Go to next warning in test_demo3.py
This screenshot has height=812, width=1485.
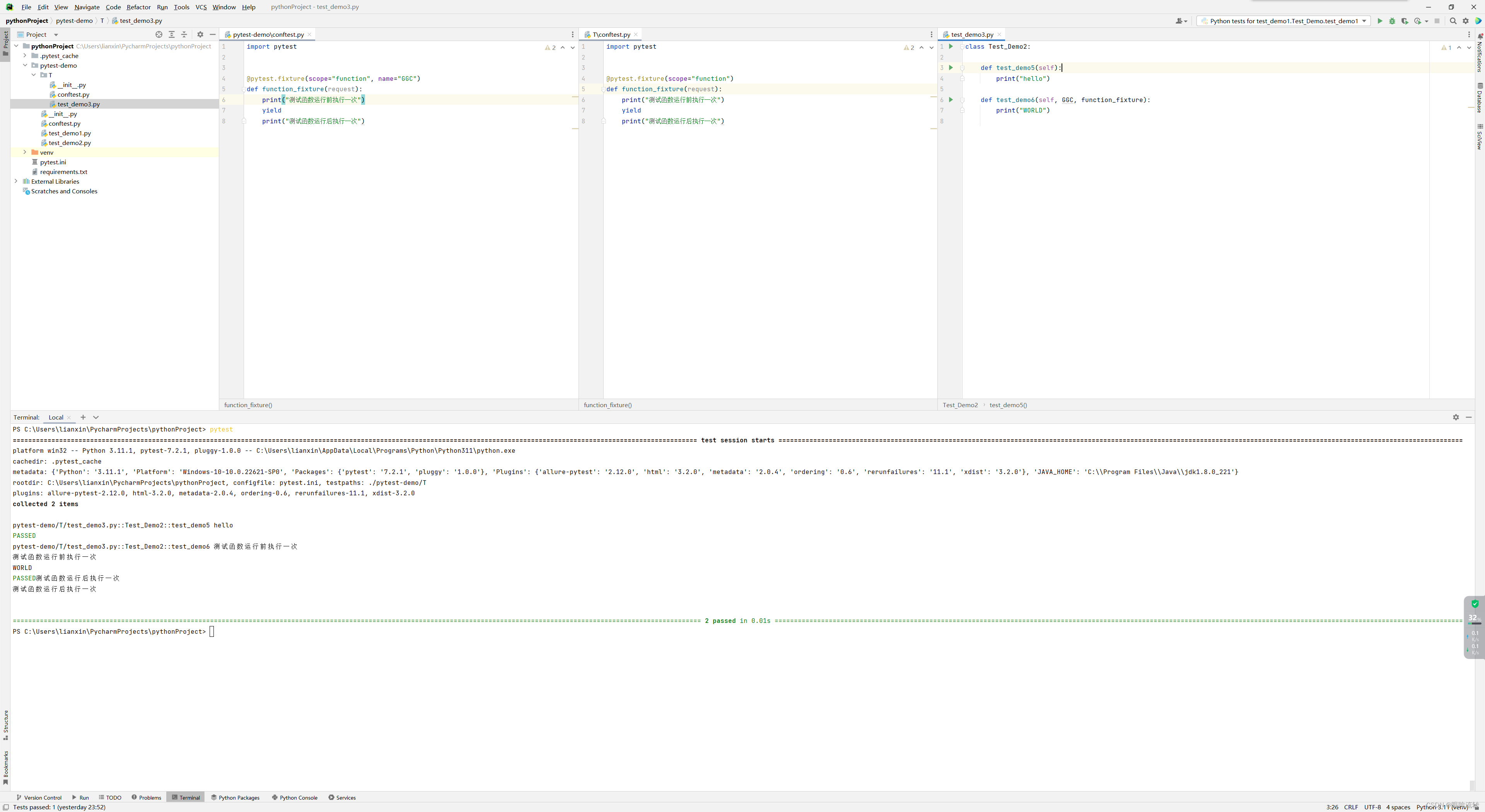(x=1469, y=48)
